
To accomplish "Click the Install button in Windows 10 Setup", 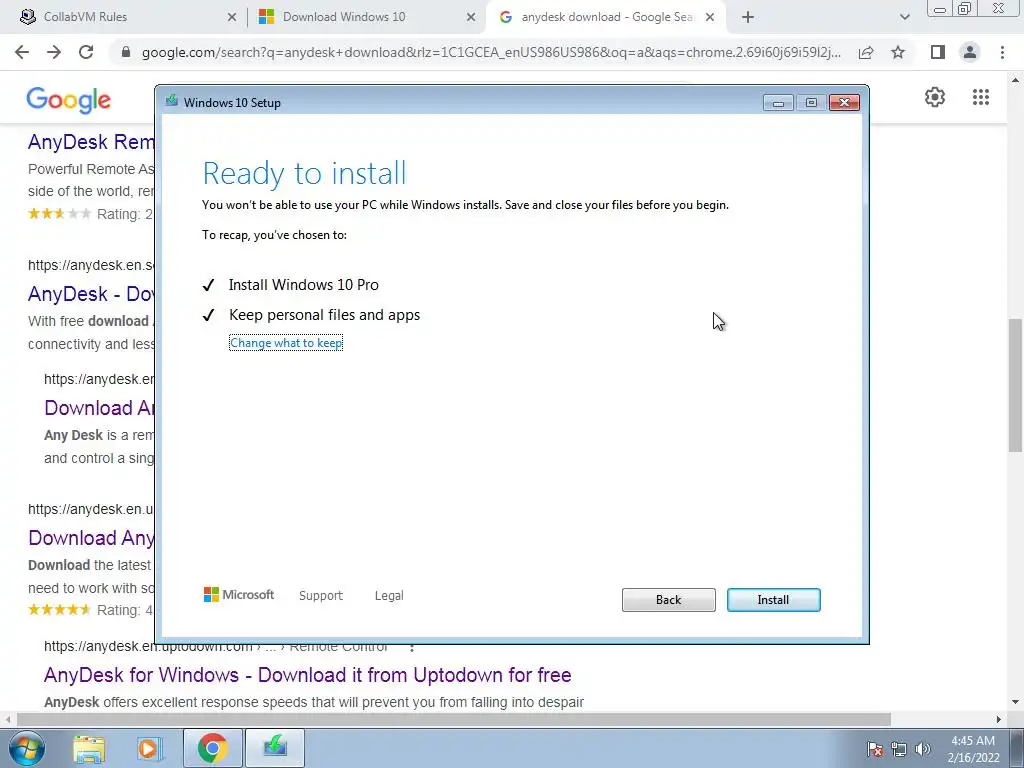I will tap(773, 600).
